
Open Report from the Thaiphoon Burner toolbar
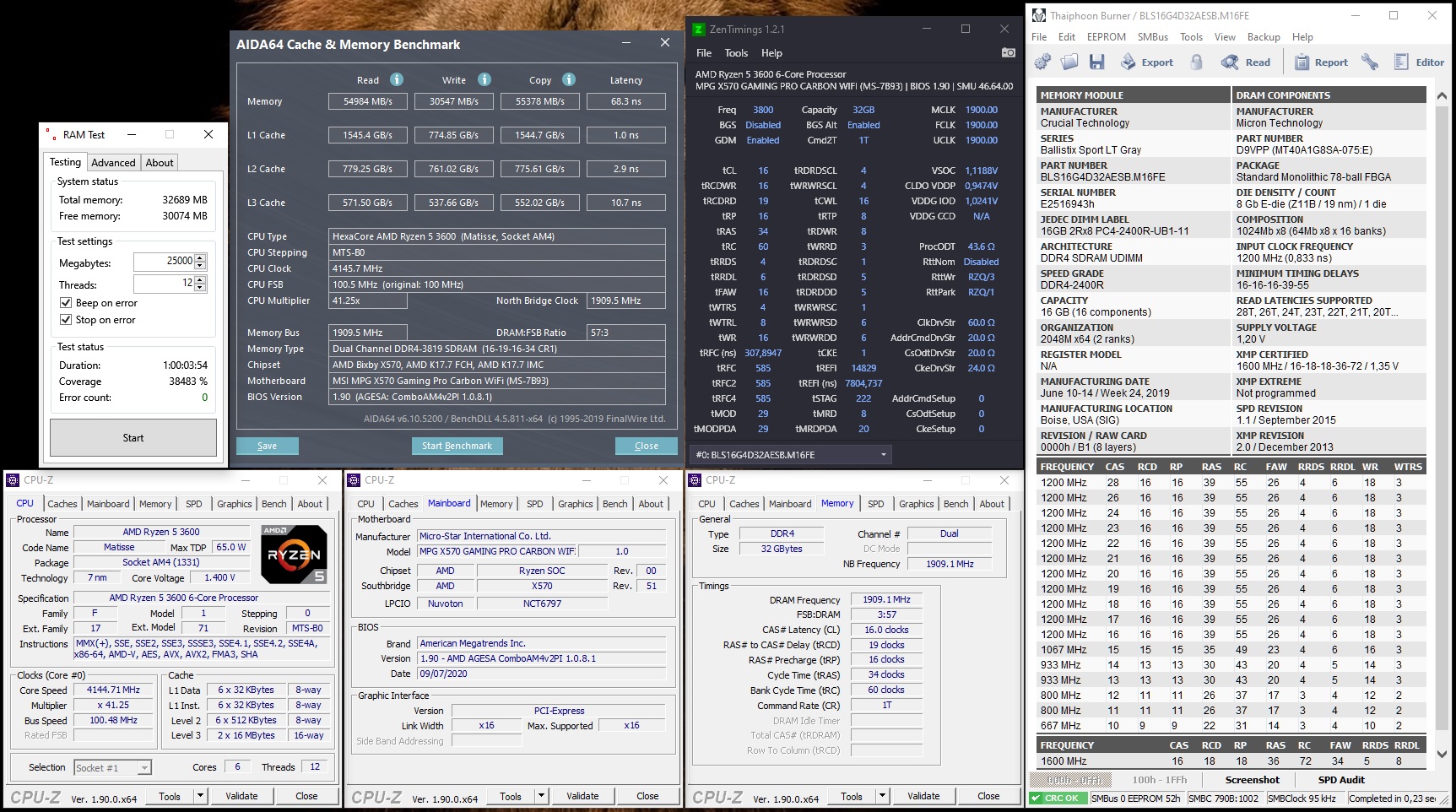pos(1321,62)
